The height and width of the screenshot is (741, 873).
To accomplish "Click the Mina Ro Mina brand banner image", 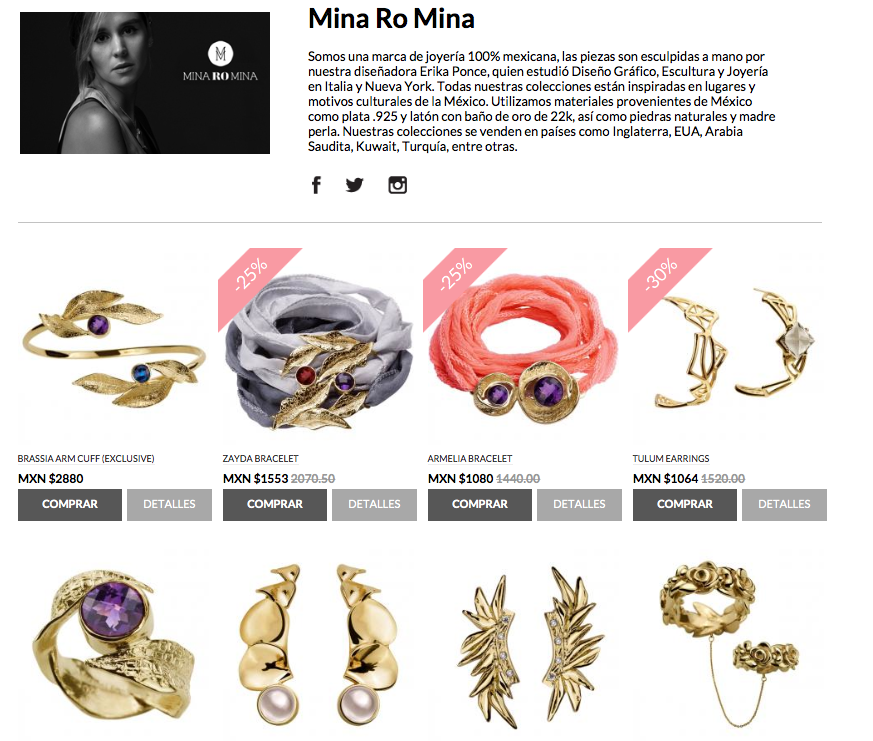I will tap(145, 83).
